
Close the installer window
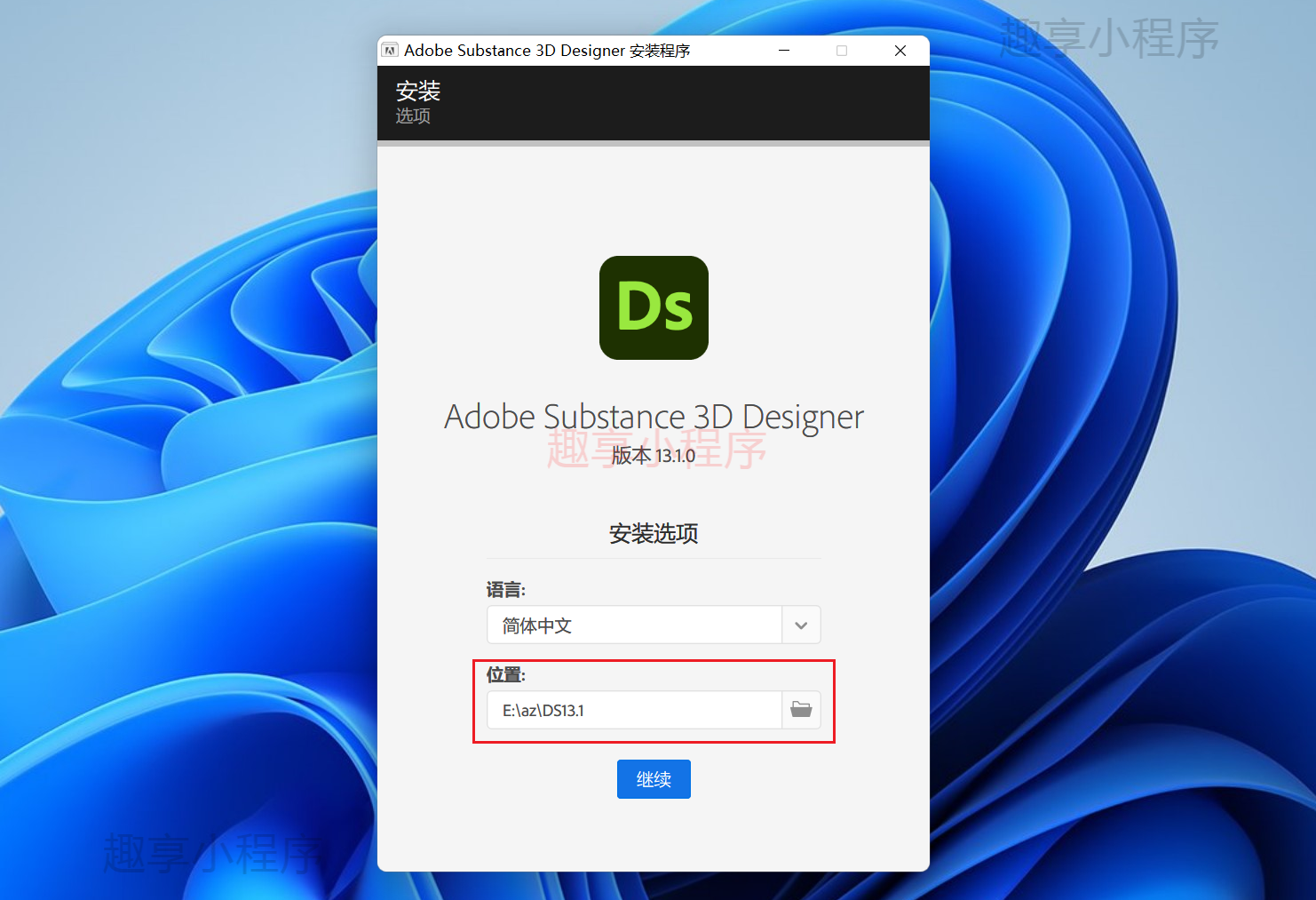point(900,51)
